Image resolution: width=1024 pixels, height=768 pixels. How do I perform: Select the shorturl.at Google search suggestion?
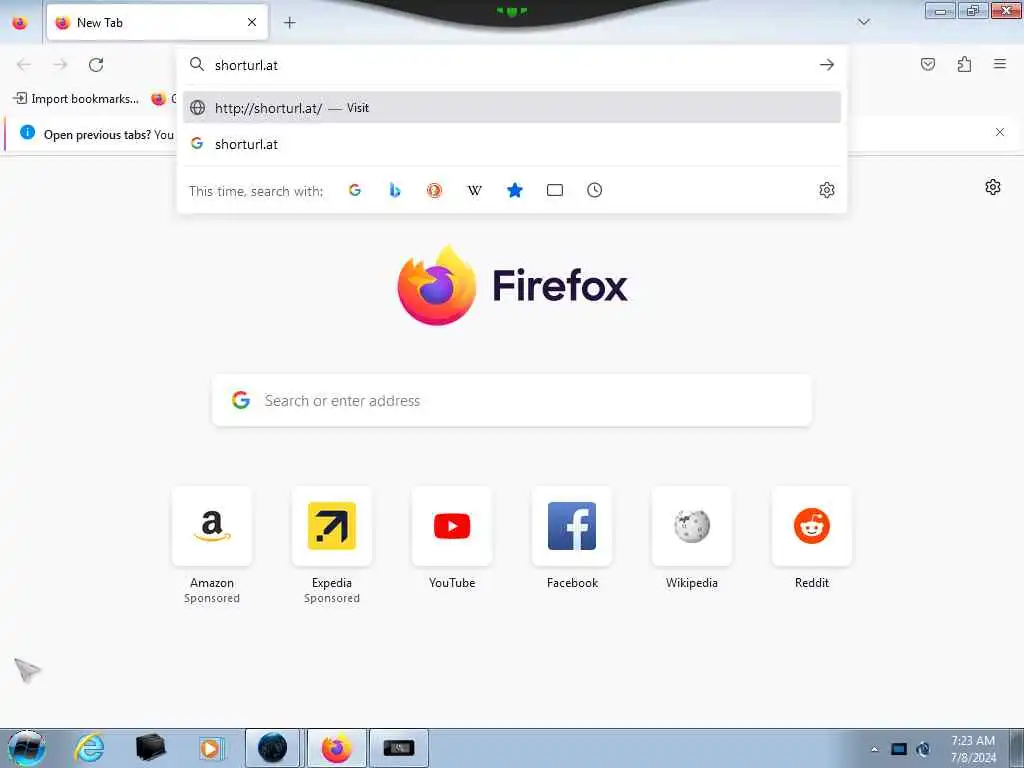(x=511, y=144)
